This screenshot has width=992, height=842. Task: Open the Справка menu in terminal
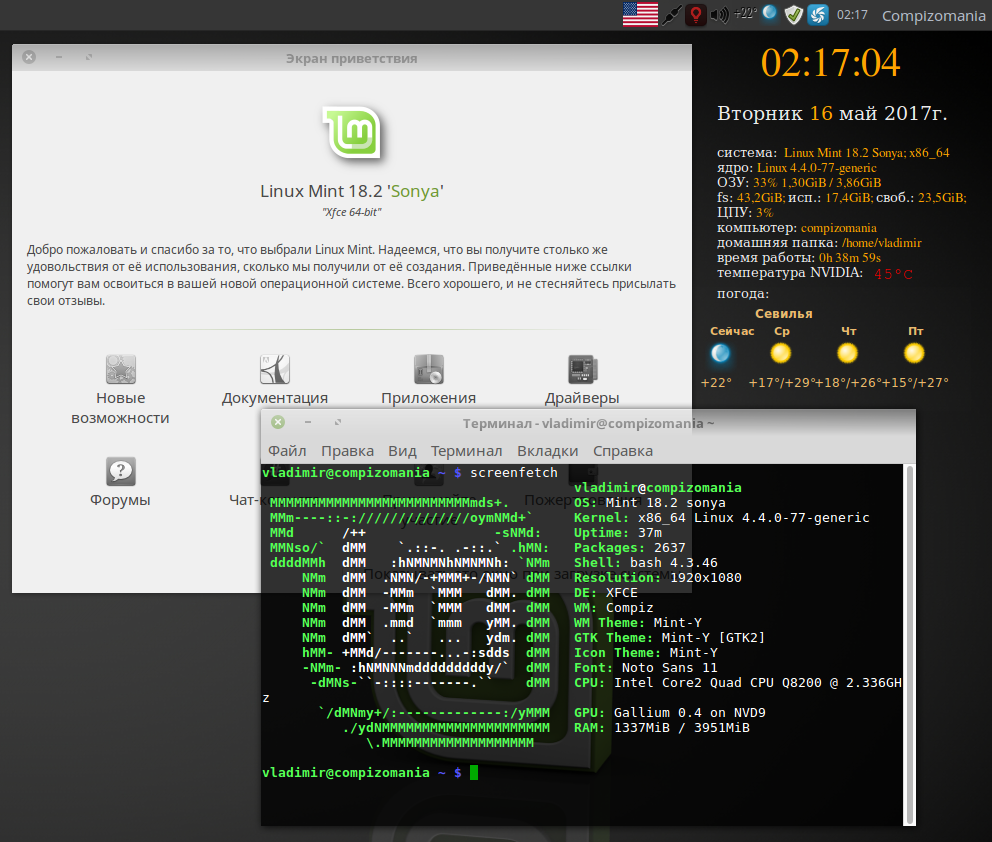click(x=623, y=451)
